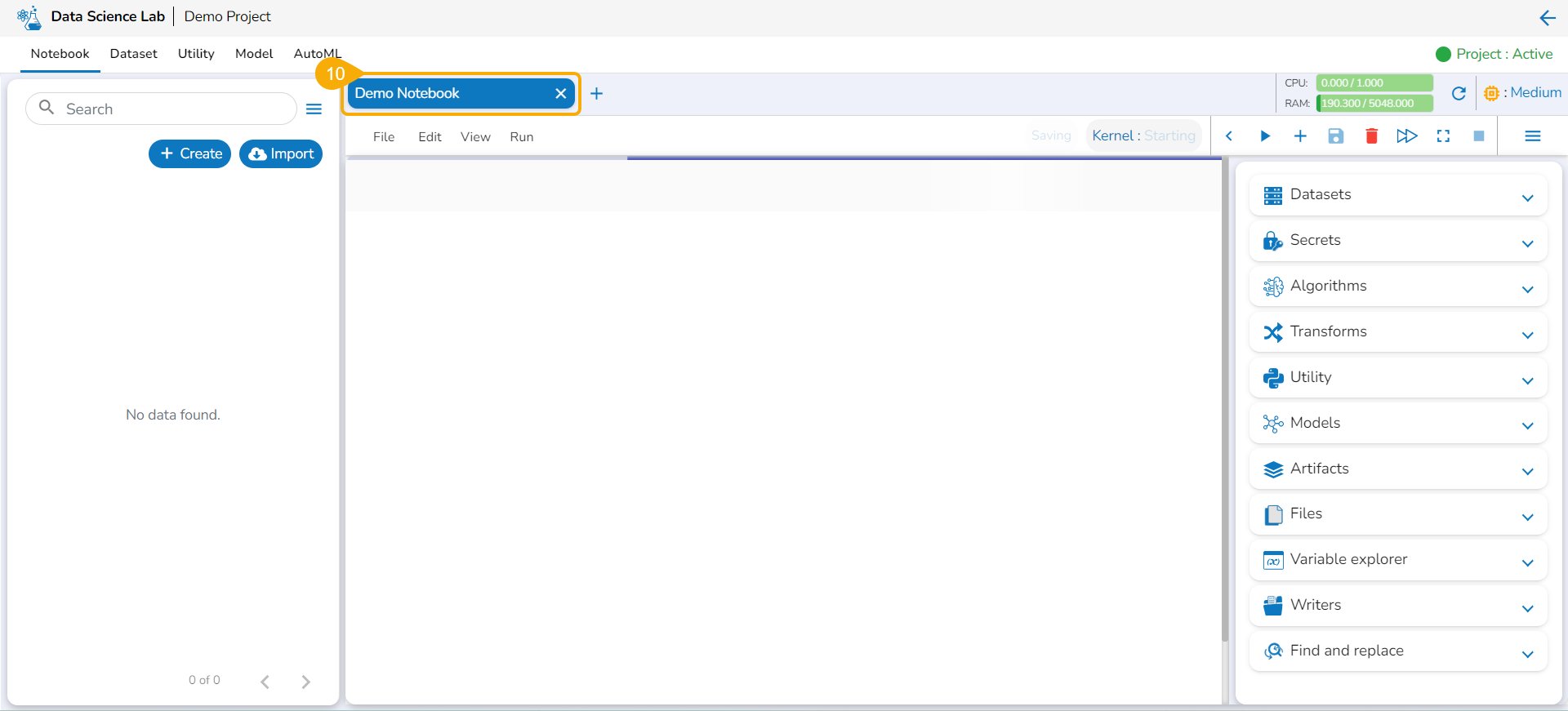Switch to the Notebook tab
The height and width of the screenshot is (711, 1568).
click(x=60, y=54)
